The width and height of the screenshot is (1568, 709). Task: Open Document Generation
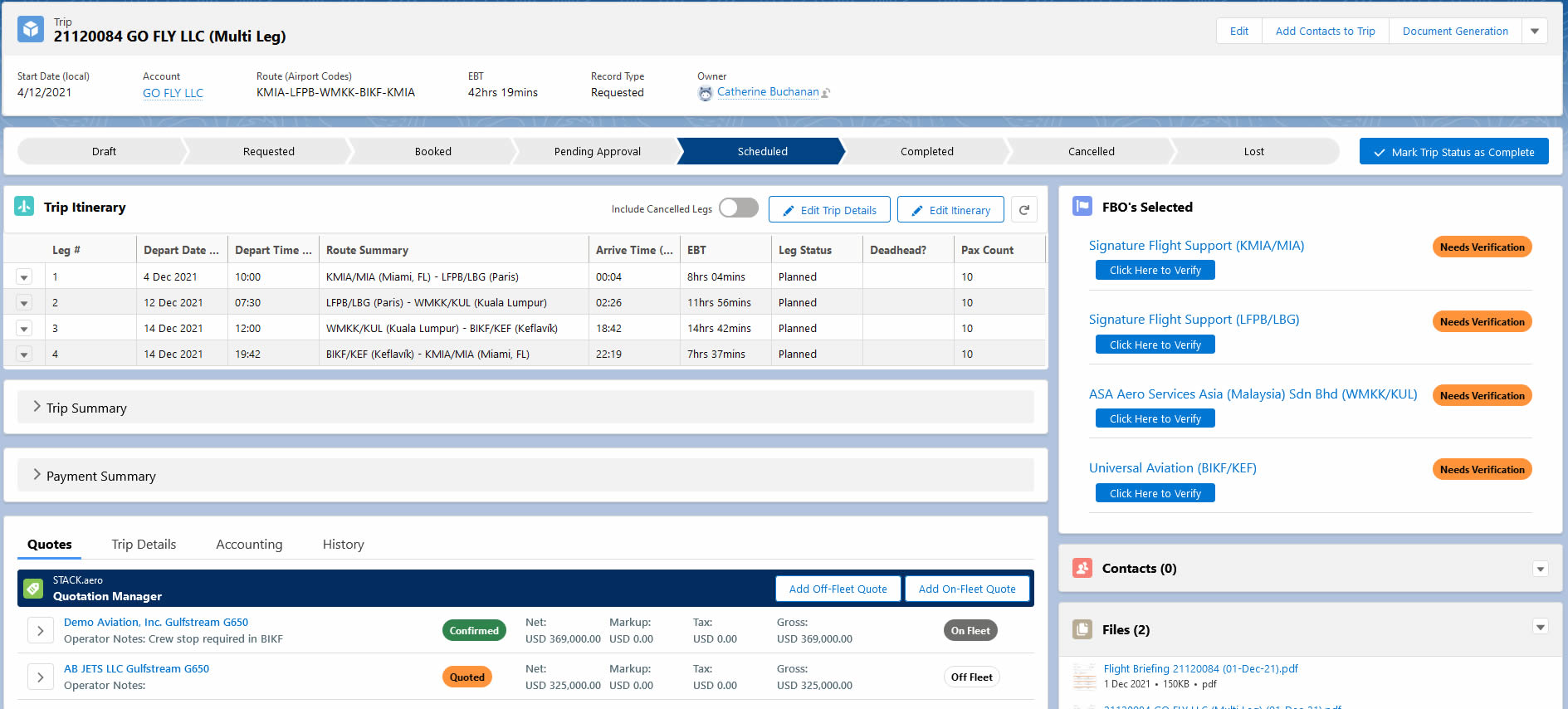1455,31
